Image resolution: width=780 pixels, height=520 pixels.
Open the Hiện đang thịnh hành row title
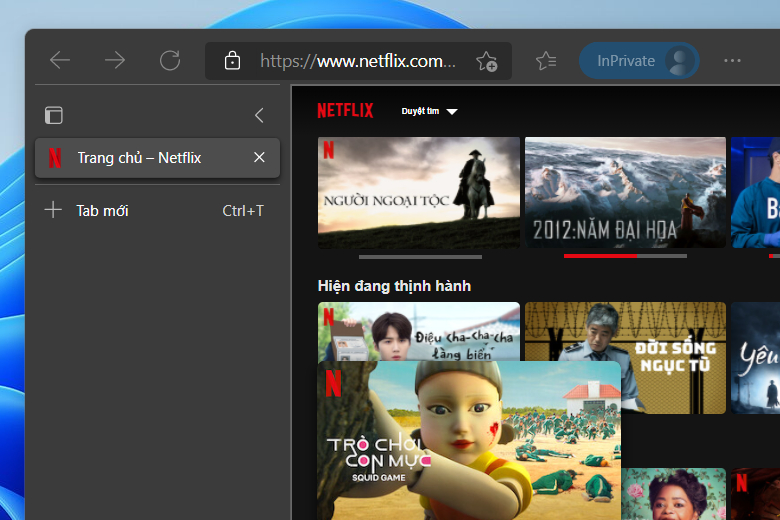click(394, 286)
